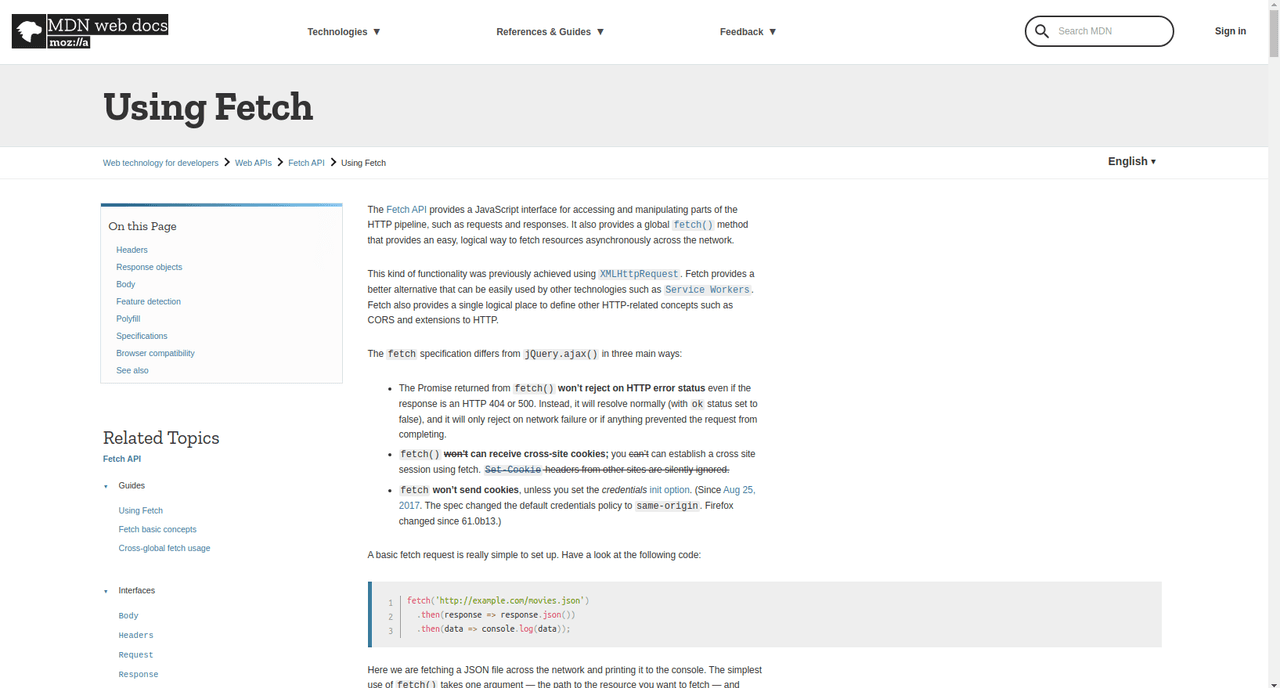This screenshot has height=688, width=1280.
Task: Collapse the Guides section triangle
Action: click(x=106, y=486)
